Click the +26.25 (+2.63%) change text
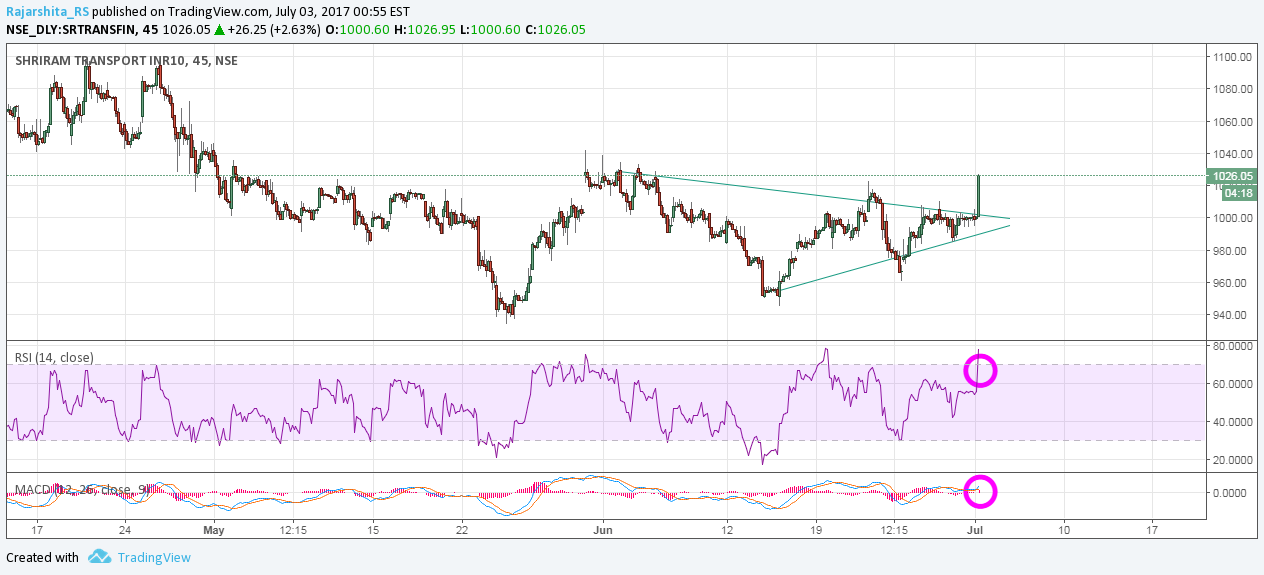Viewport: 1264px width, 575px height. [x=276, y=29]
